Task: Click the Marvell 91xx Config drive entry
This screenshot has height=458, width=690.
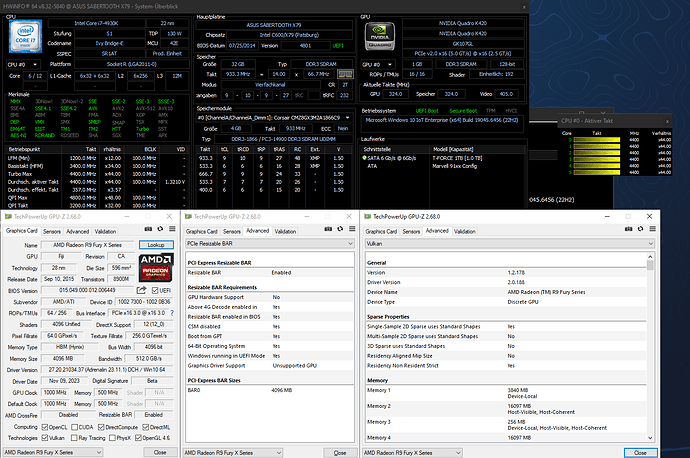Action: click(x=455, y=166)
